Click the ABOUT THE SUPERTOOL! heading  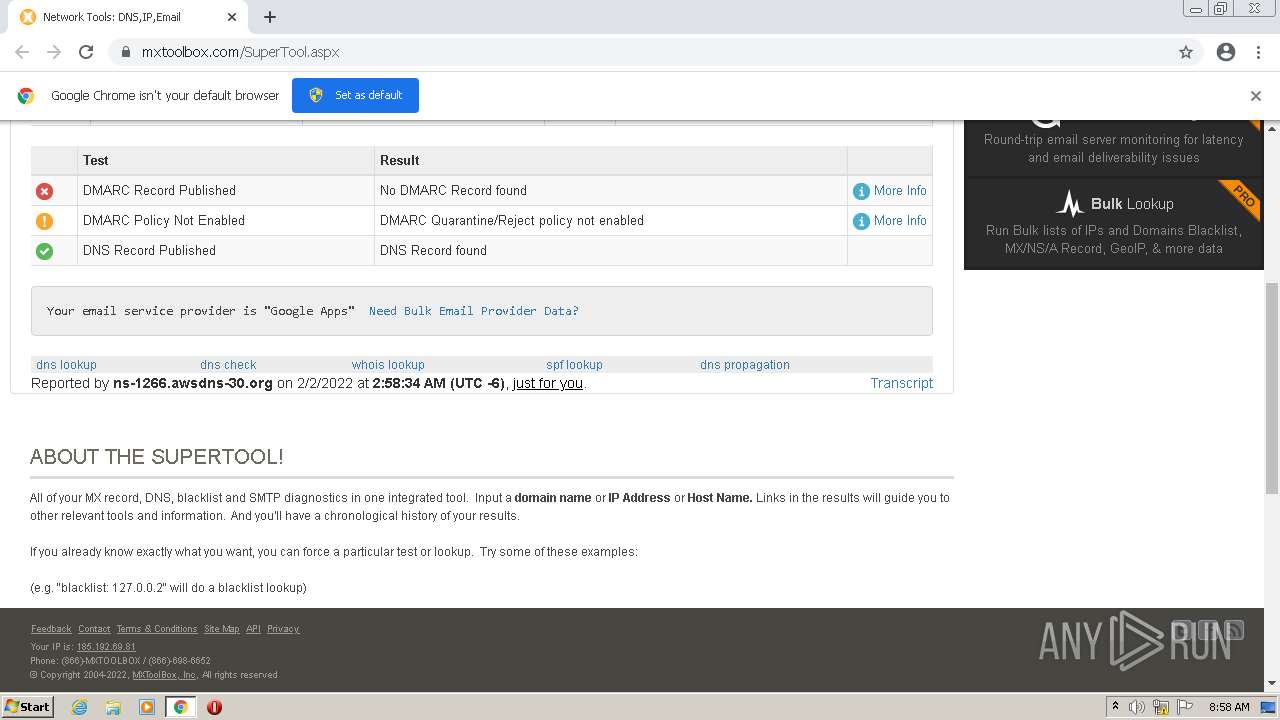156,457
